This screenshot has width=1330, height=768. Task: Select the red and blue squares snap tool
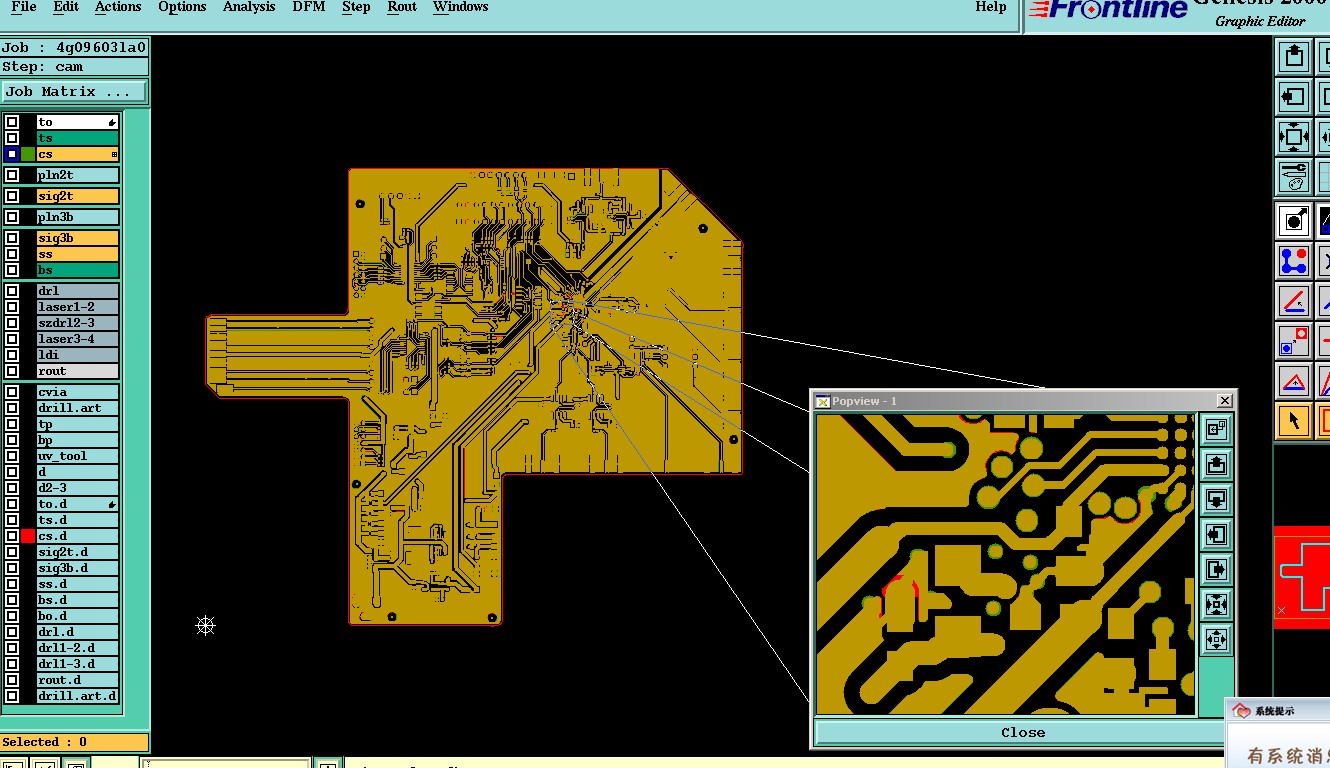(1294, 341)
